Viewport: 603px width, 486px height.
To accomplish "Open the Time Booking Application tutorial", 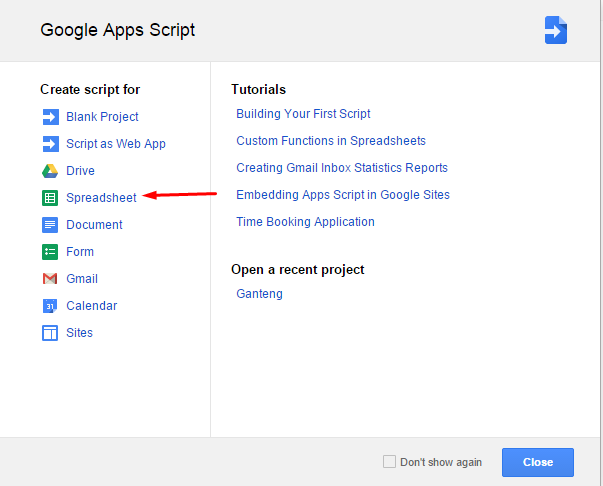I will click(x=305, y=222).
